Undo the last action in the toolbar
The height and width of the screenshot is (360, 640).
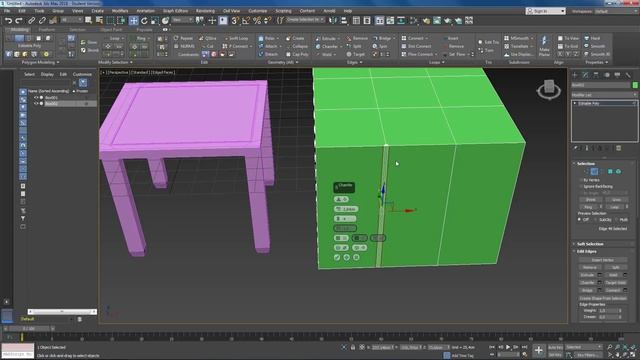click(x=8, y=20)
